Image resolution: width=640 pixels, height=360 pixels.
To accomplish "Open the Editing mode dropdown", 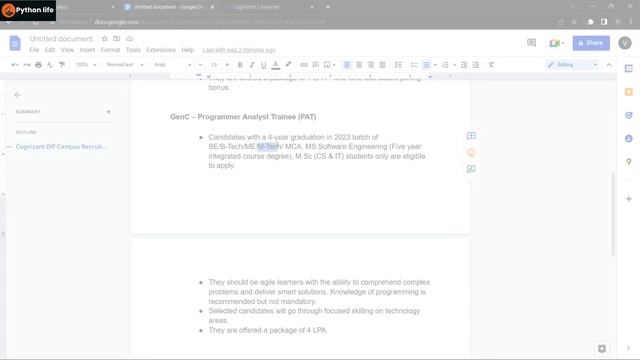I will (x=572, y=65).
